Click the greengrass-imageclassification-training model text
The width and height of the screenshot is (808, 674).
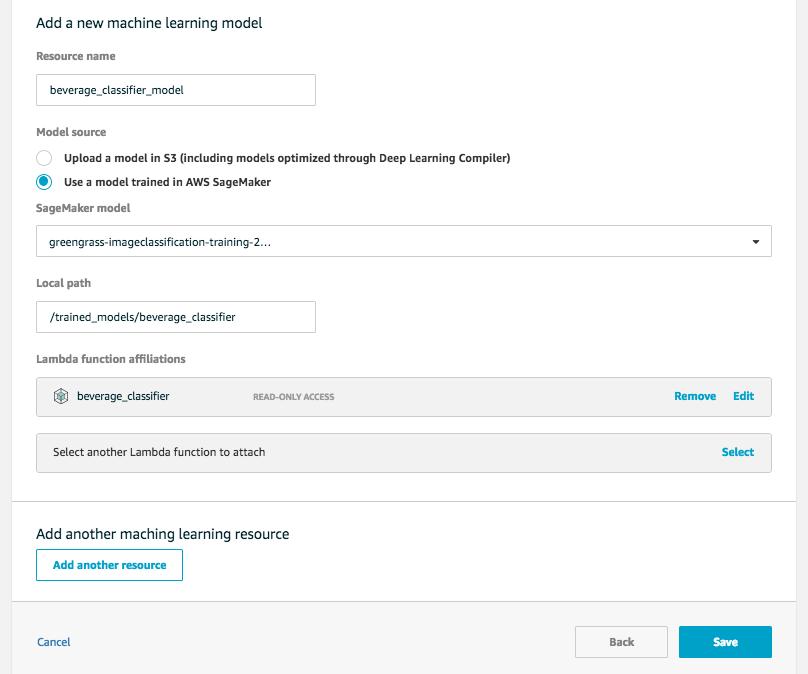coord(160,242)
